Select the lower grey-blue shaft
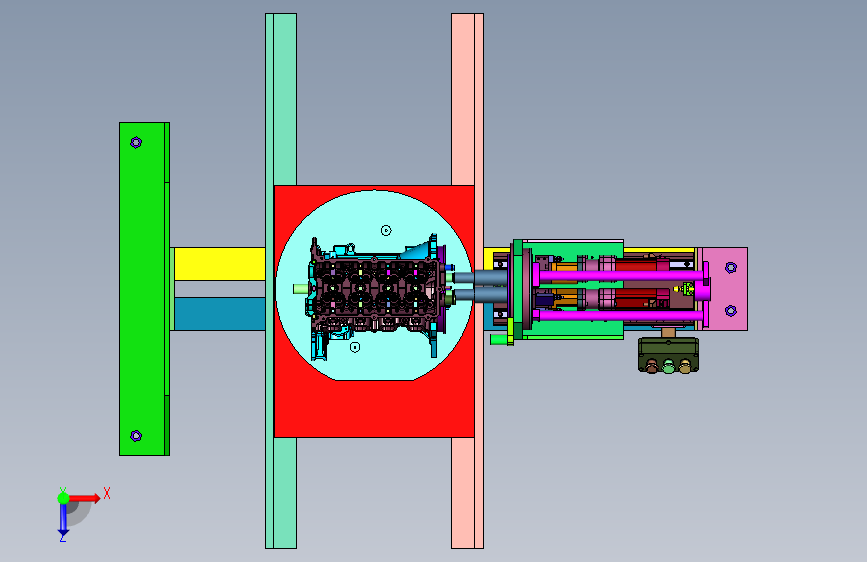This screenshot has height=562, width=867. point(480,294)
